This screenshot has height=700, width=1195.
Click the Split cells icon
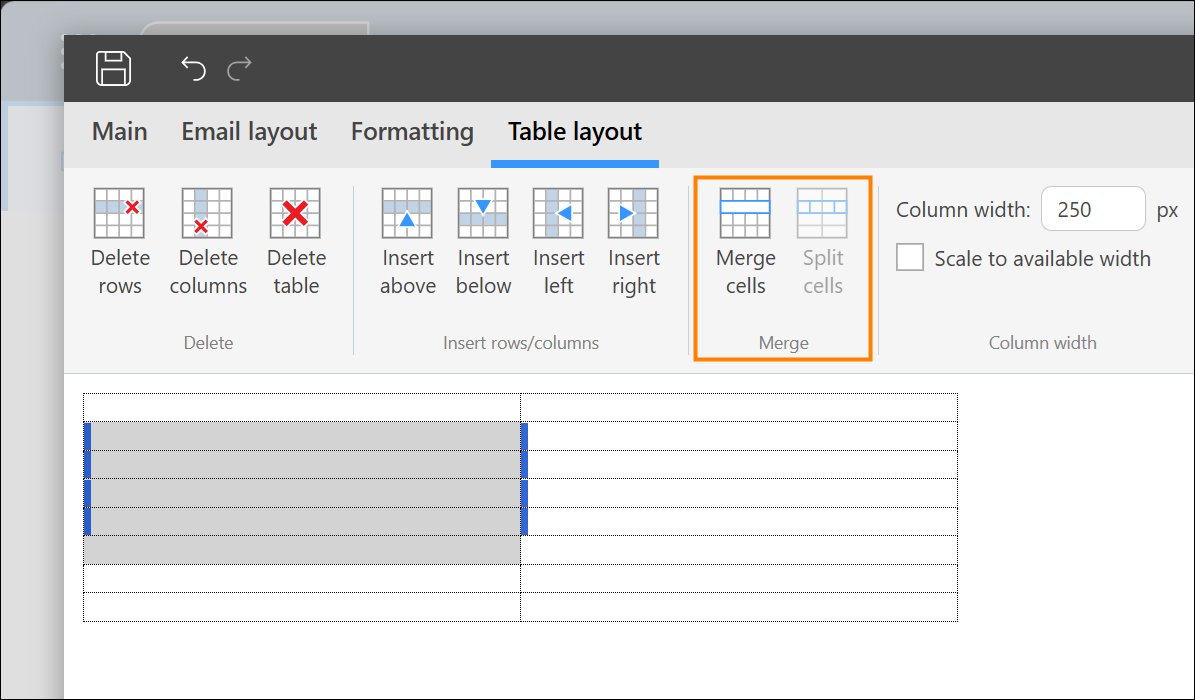tap(822, 214)
